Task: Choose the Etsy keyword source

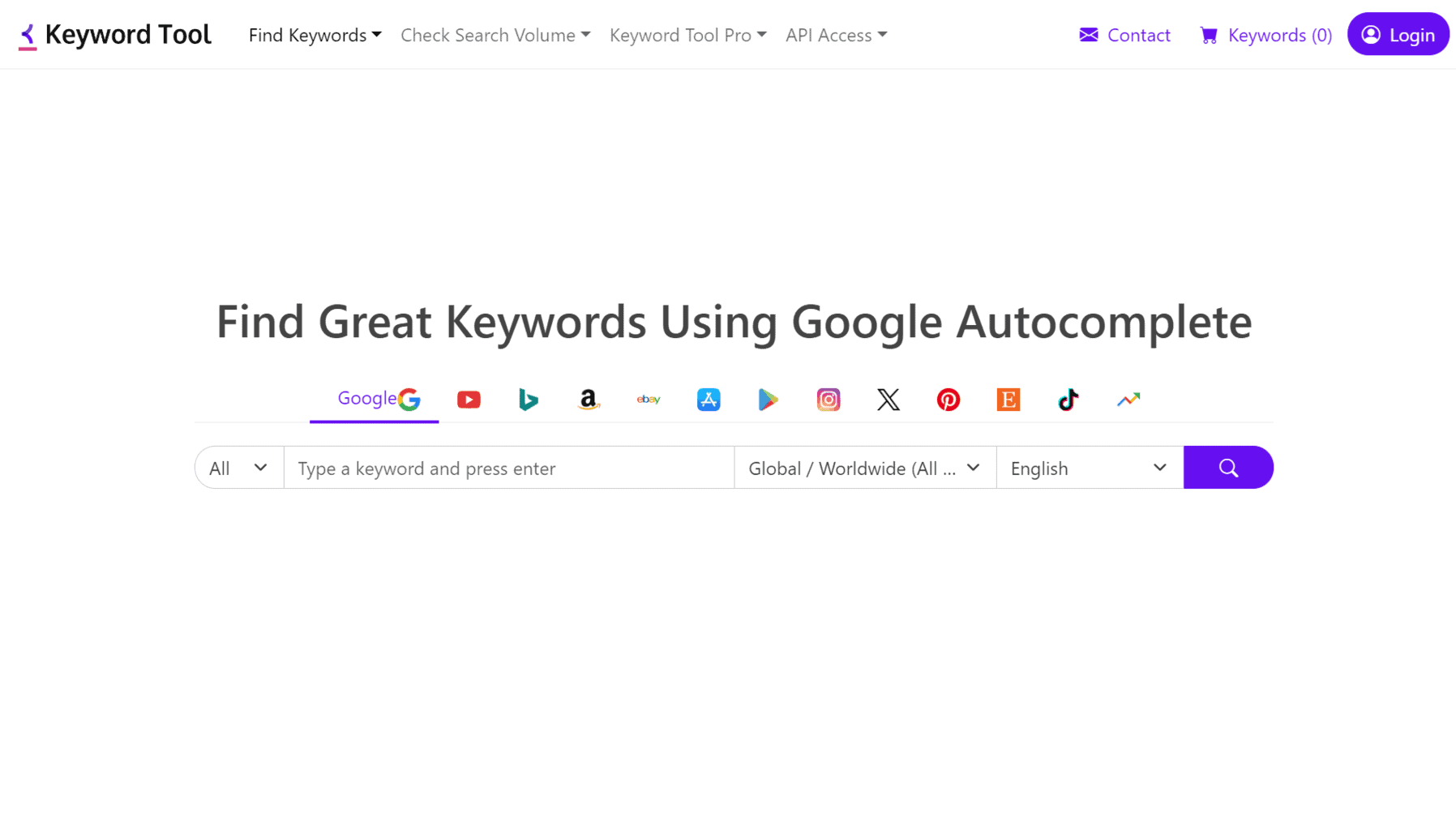Action: pyautogui.click(x=1008, y=399)
